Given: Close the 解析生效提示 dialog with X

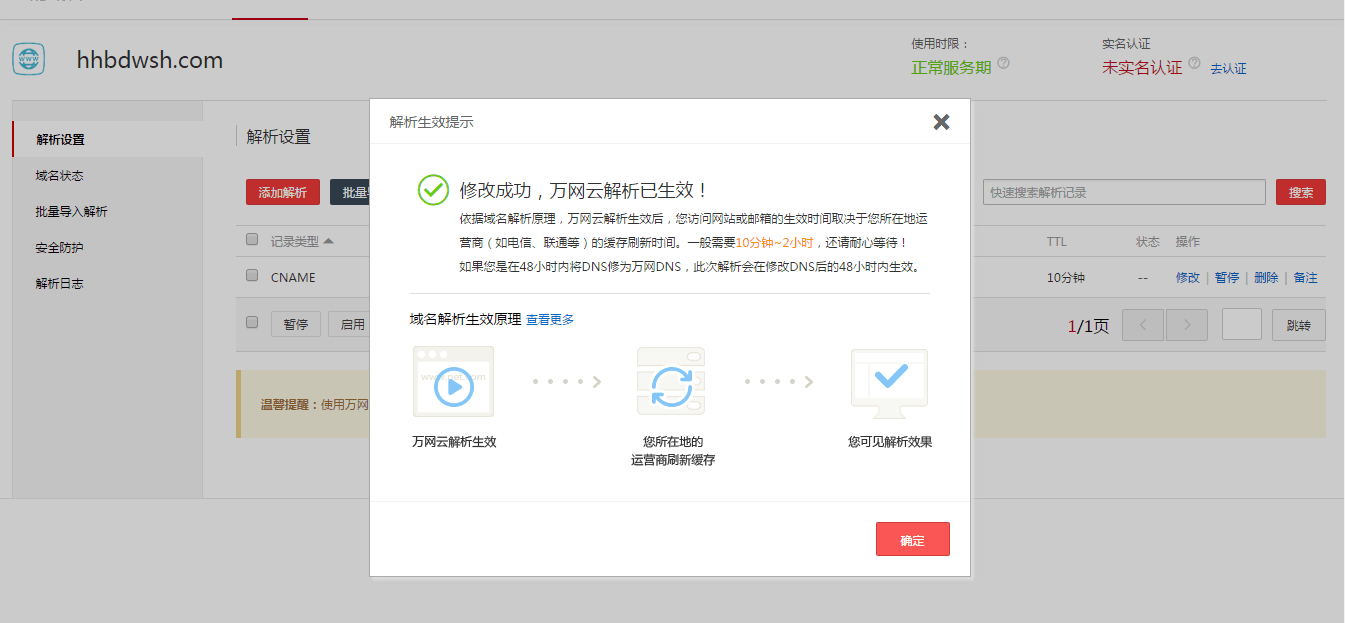Looking at the screenshot, I should click(940, 122).
